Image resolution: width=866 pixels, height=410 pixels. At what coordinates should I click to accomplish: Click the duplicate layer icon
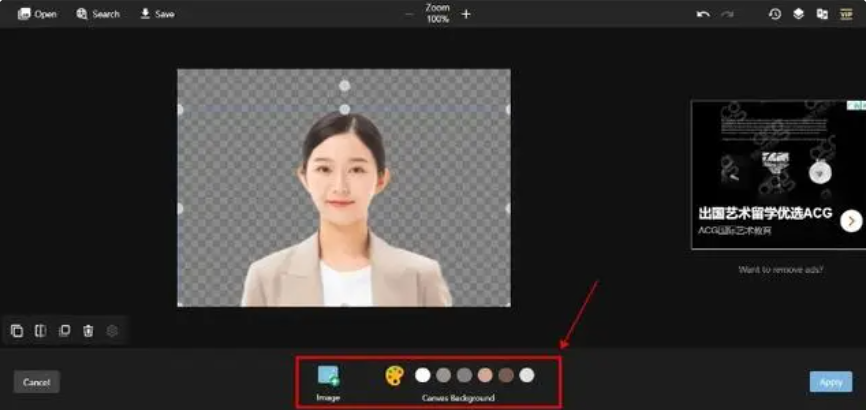64,331
